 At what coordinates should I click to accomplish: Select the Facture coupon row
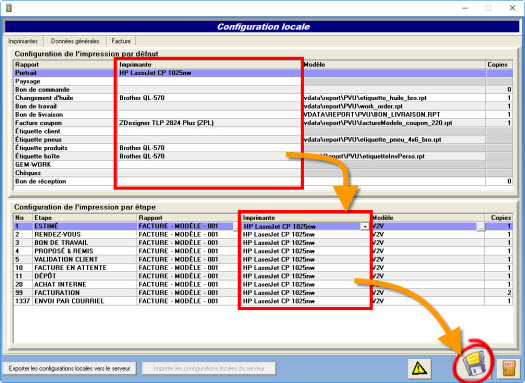pyautogui.click(x=263, y=123)
